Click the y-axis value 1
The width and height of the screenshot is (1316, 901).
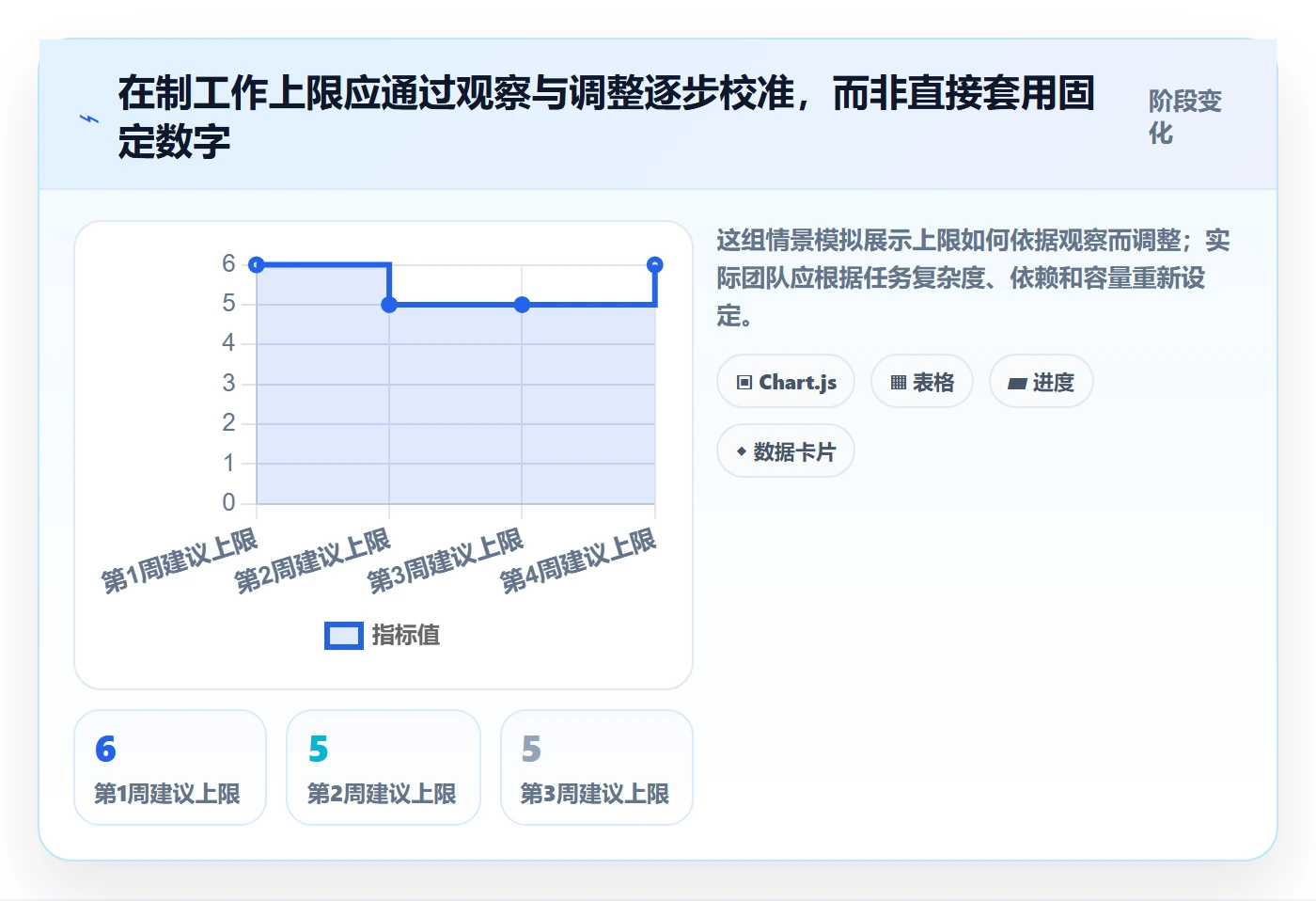click(228, 463)
